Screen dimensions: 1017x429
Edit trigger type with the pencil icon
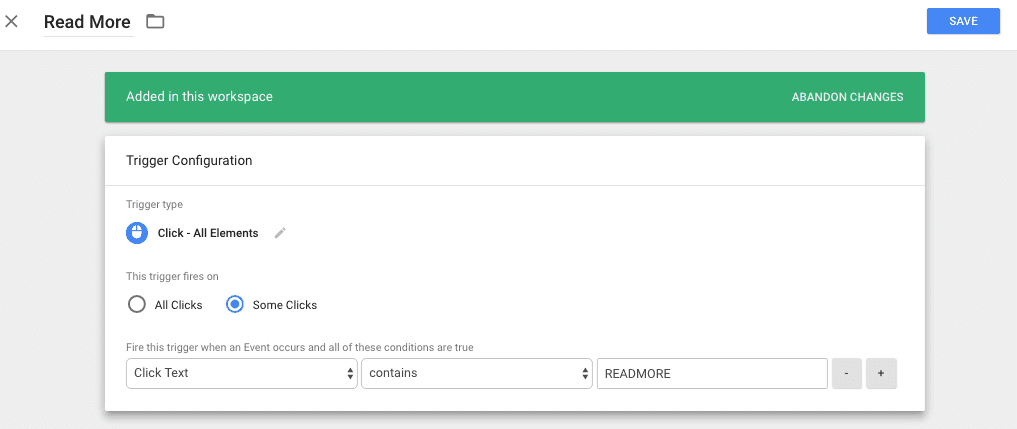point(280,233)
